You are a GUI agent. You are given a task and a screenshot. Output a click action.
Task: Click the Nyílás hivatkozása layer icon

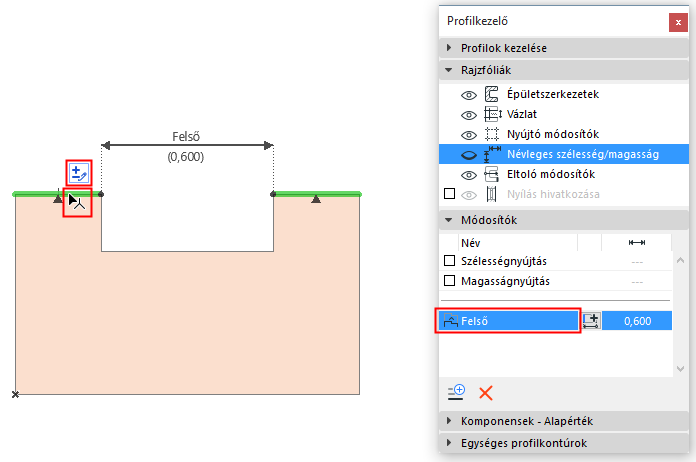point(491,194)
